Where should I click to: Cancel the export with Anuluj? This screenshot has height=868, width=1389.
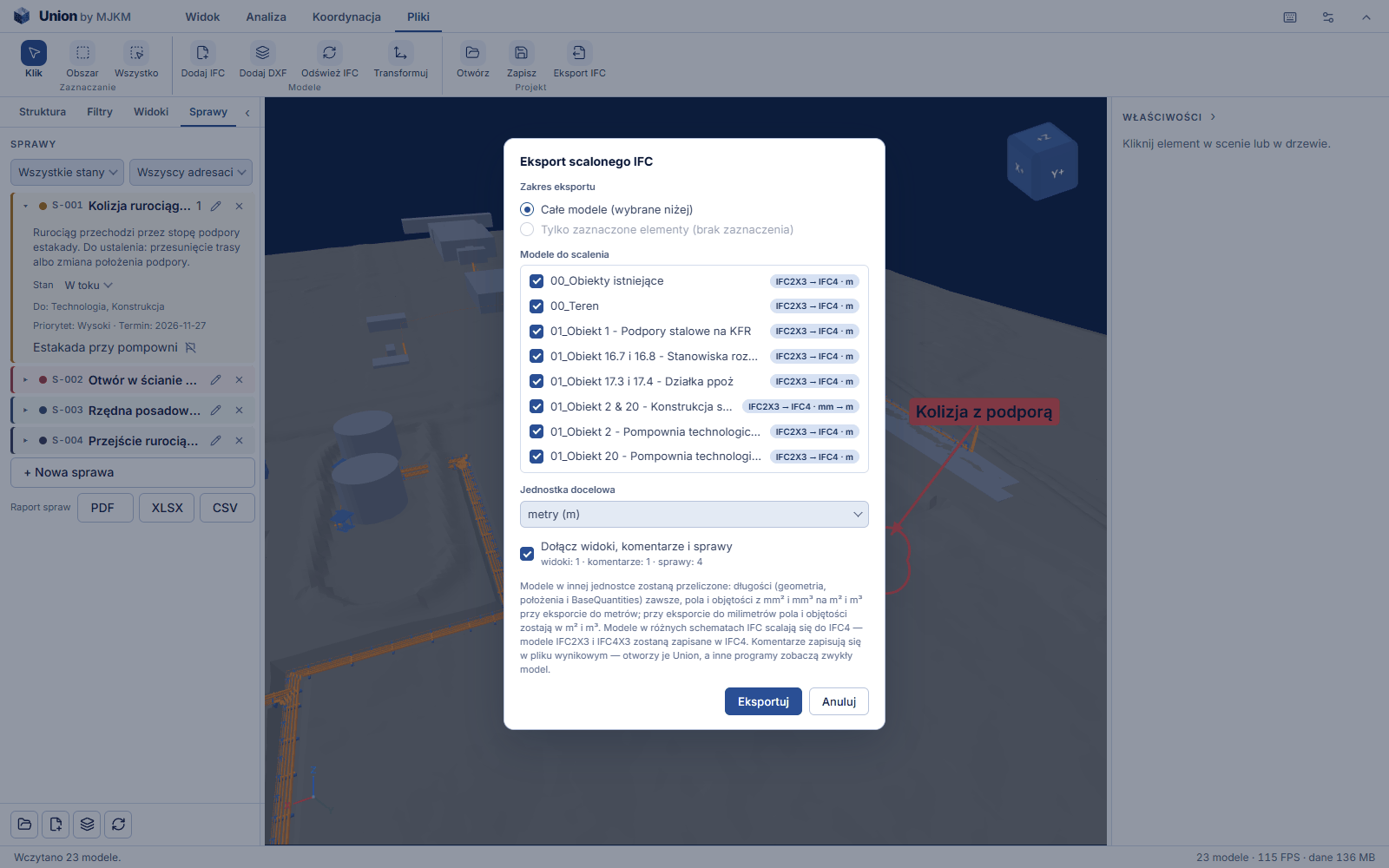pyautogui.click(x=839, y=701)
